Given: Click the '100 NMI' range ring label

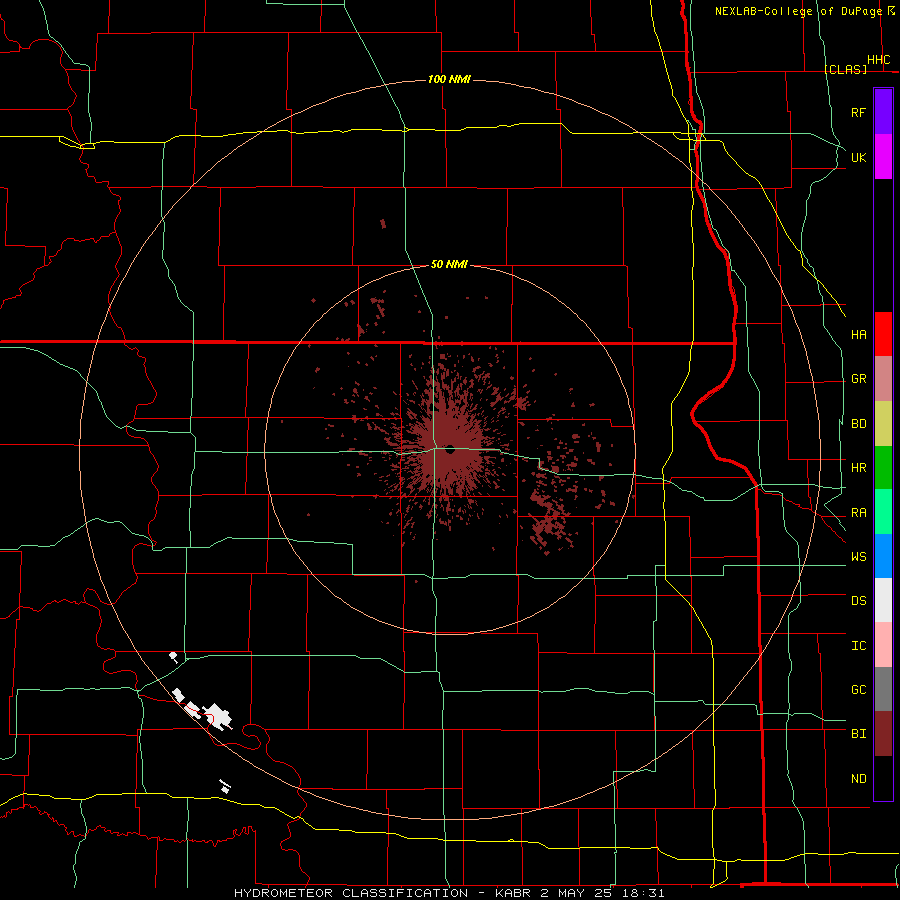Looking at the screenshot, I should (x=449, y=79).
